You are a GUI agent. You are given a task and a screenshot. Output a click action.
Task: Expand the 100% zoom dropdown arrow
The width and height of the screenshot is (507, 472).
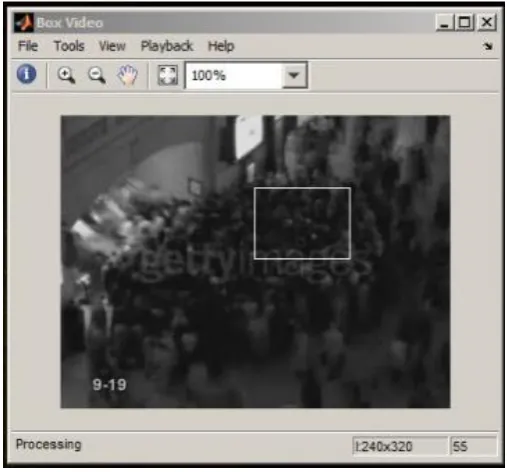(x=294, y=75)
